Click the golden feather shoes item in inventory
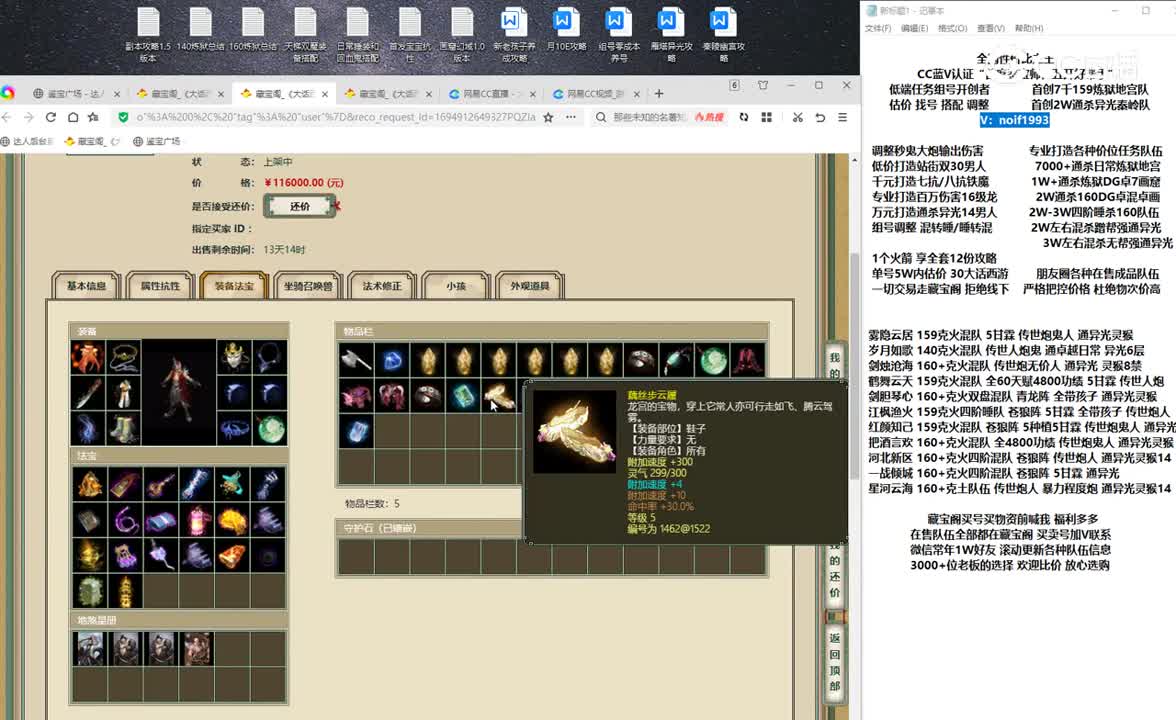Screen dimensions: 1176x720 click(x=499, y=396)
